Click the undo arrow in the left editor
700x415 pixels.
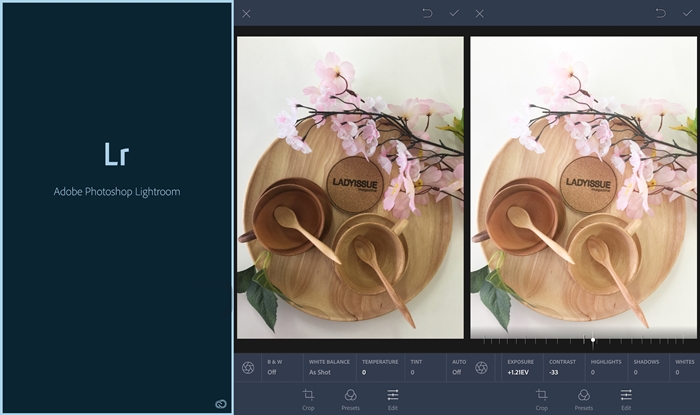click(427, 13)
